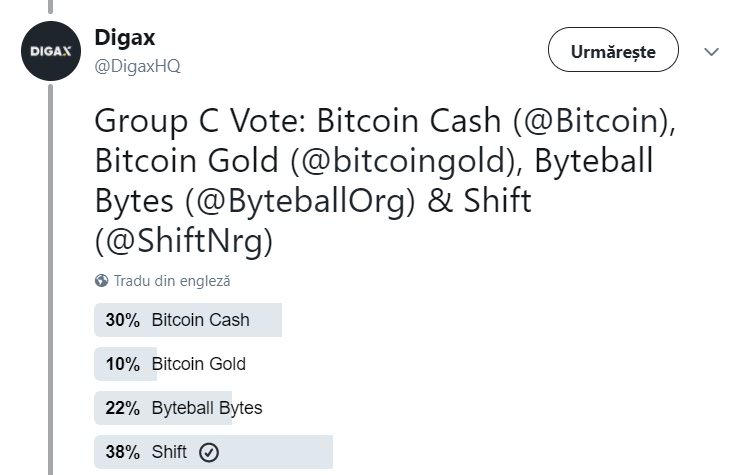Open the @ShiftNrg mention
Viewport: 737px width, 475px height.
[183, 241]
